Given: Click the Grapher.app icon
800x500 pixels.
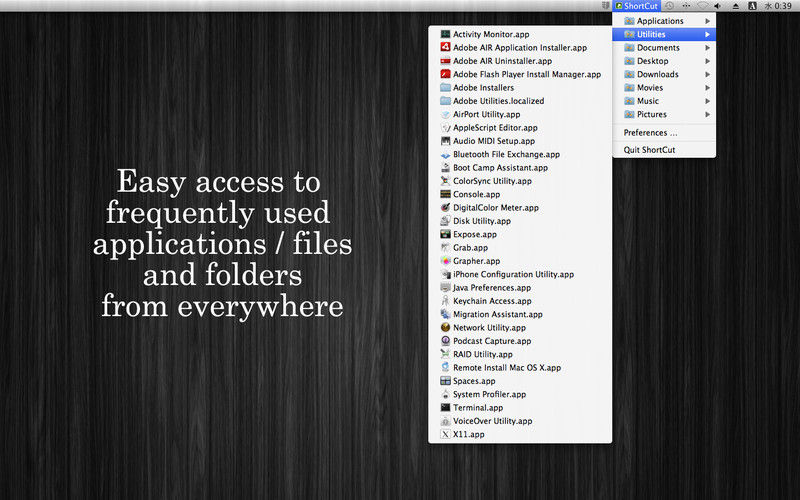Looking at the screenshot, I should click(x=445, y=261).
